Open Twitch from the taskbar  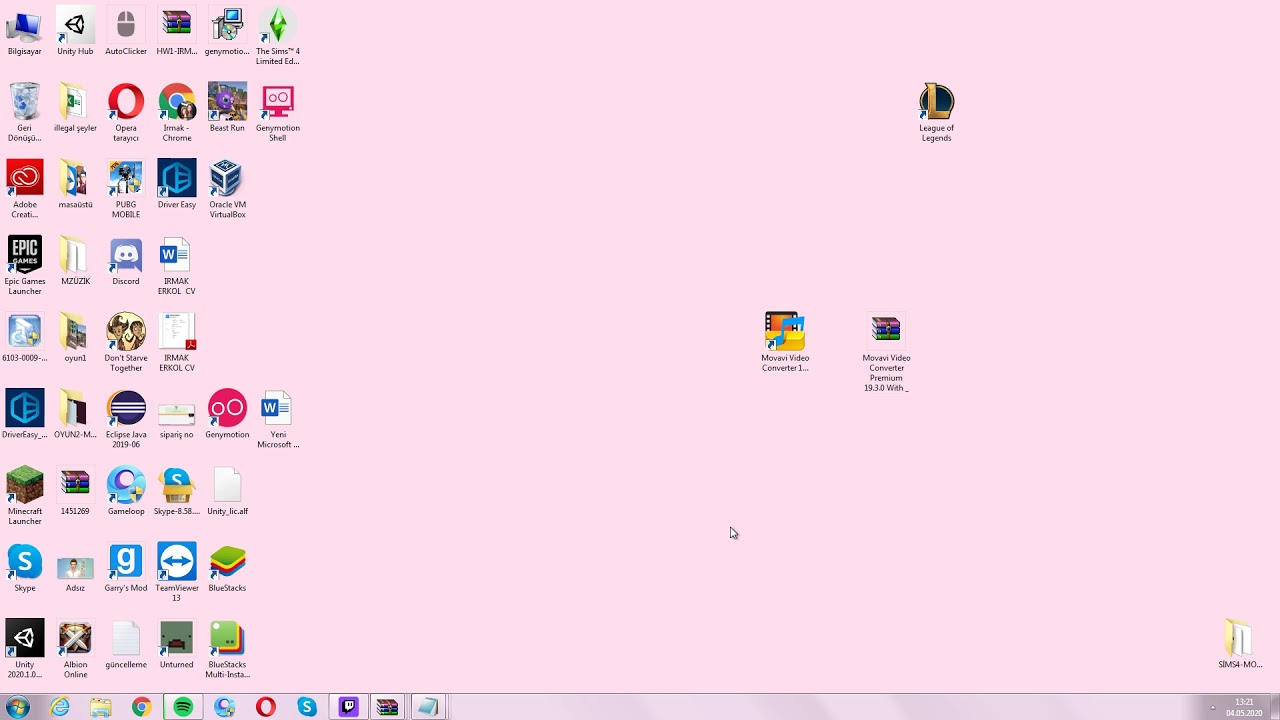pos(348,707)
